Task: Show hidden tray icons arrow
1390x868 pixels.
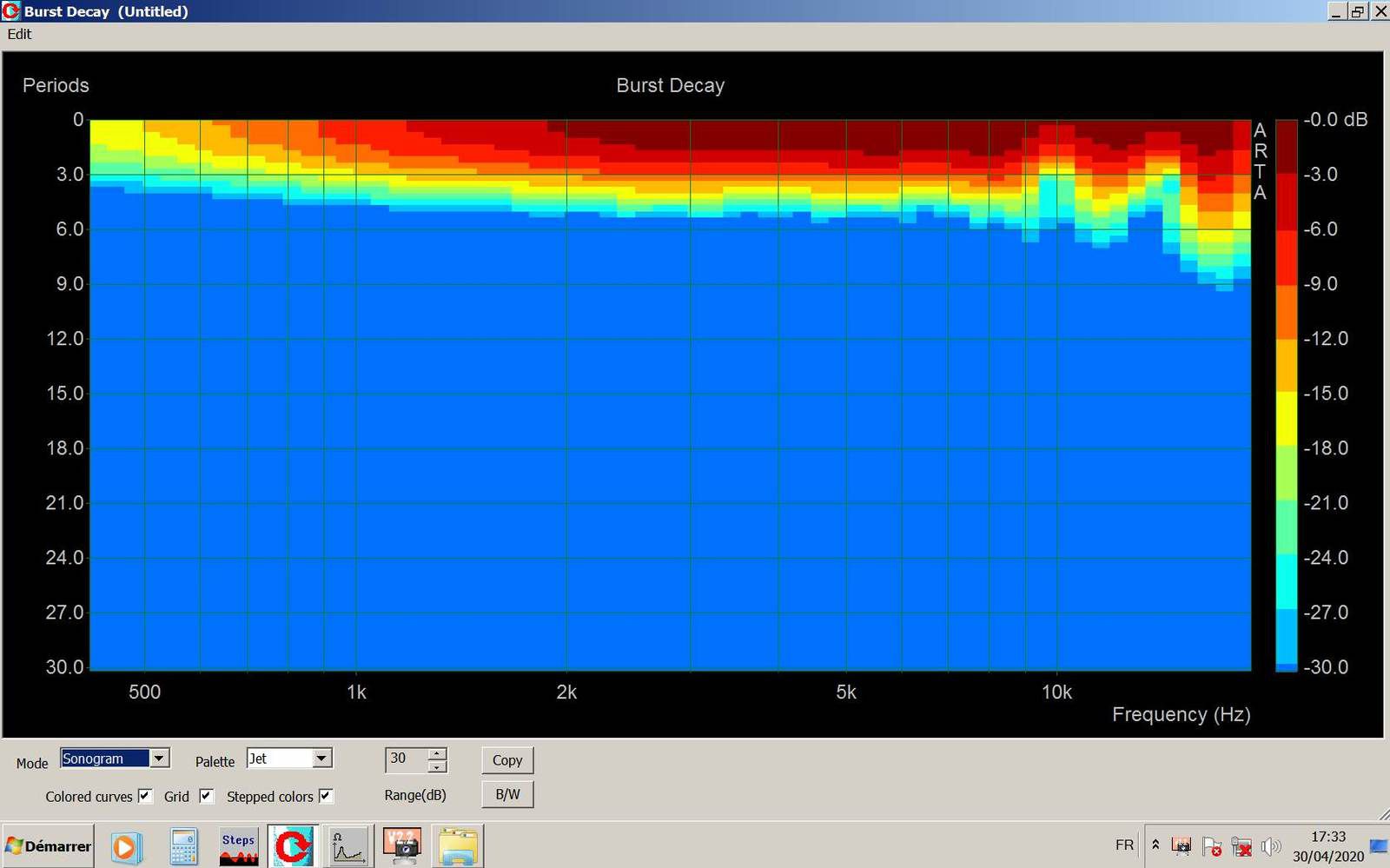Action: pyautogui.click(x=1155, y=845)
